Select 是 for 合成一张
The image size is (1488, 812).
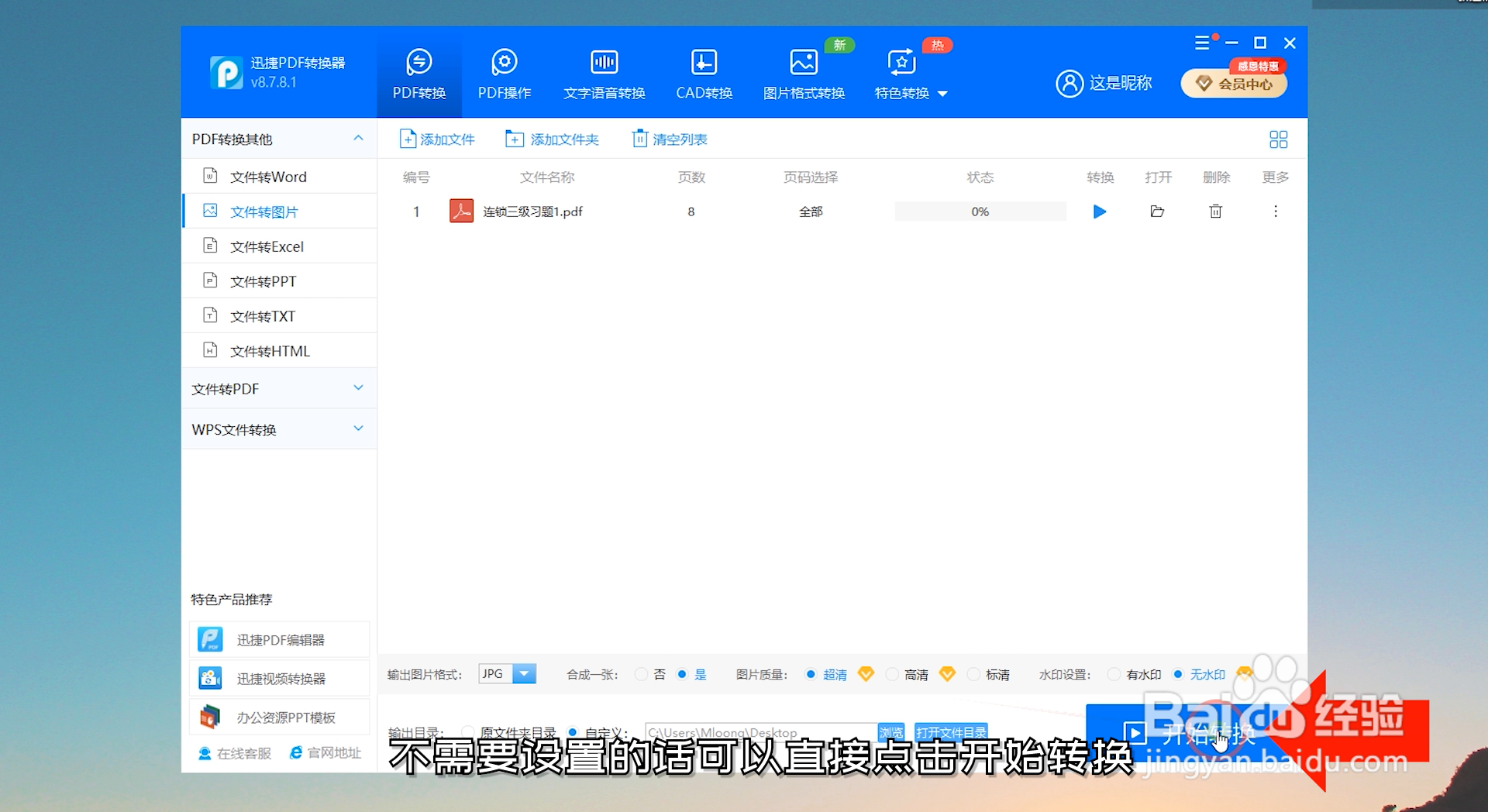(x=682, y=674)
